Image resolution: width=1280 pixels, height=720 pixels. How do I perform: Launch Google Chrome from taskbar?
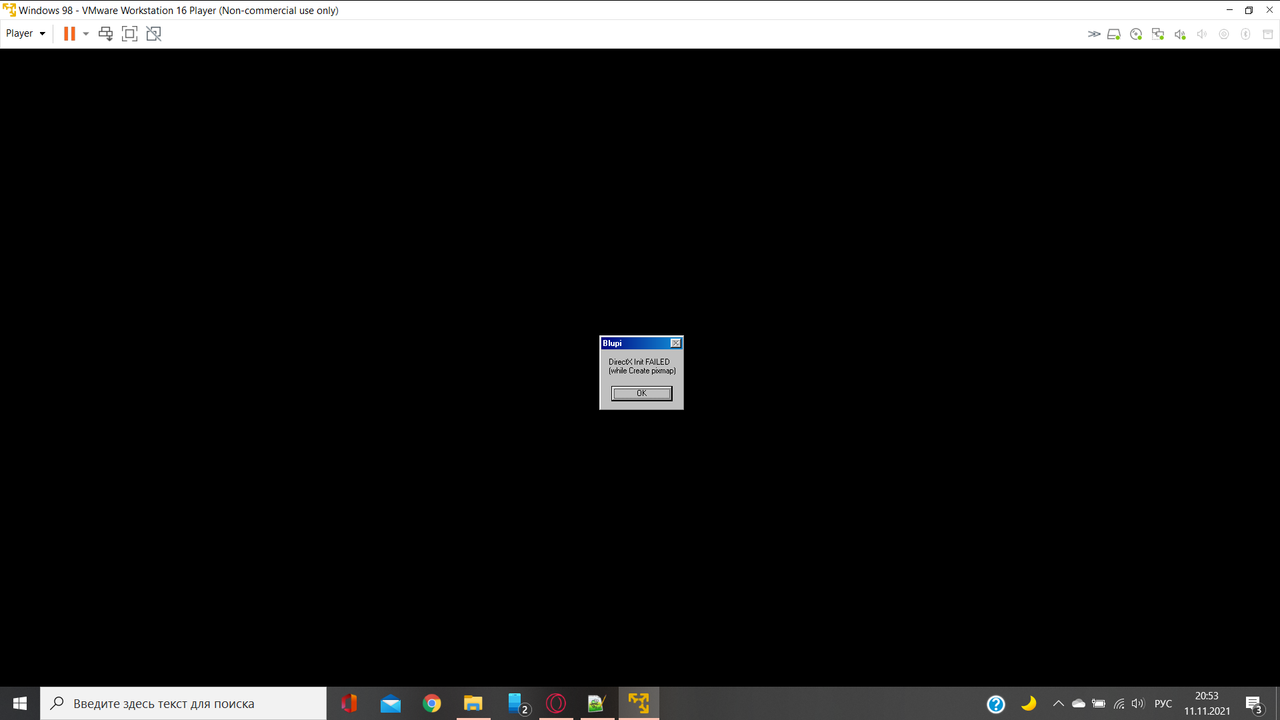click(x=431, y=703)
